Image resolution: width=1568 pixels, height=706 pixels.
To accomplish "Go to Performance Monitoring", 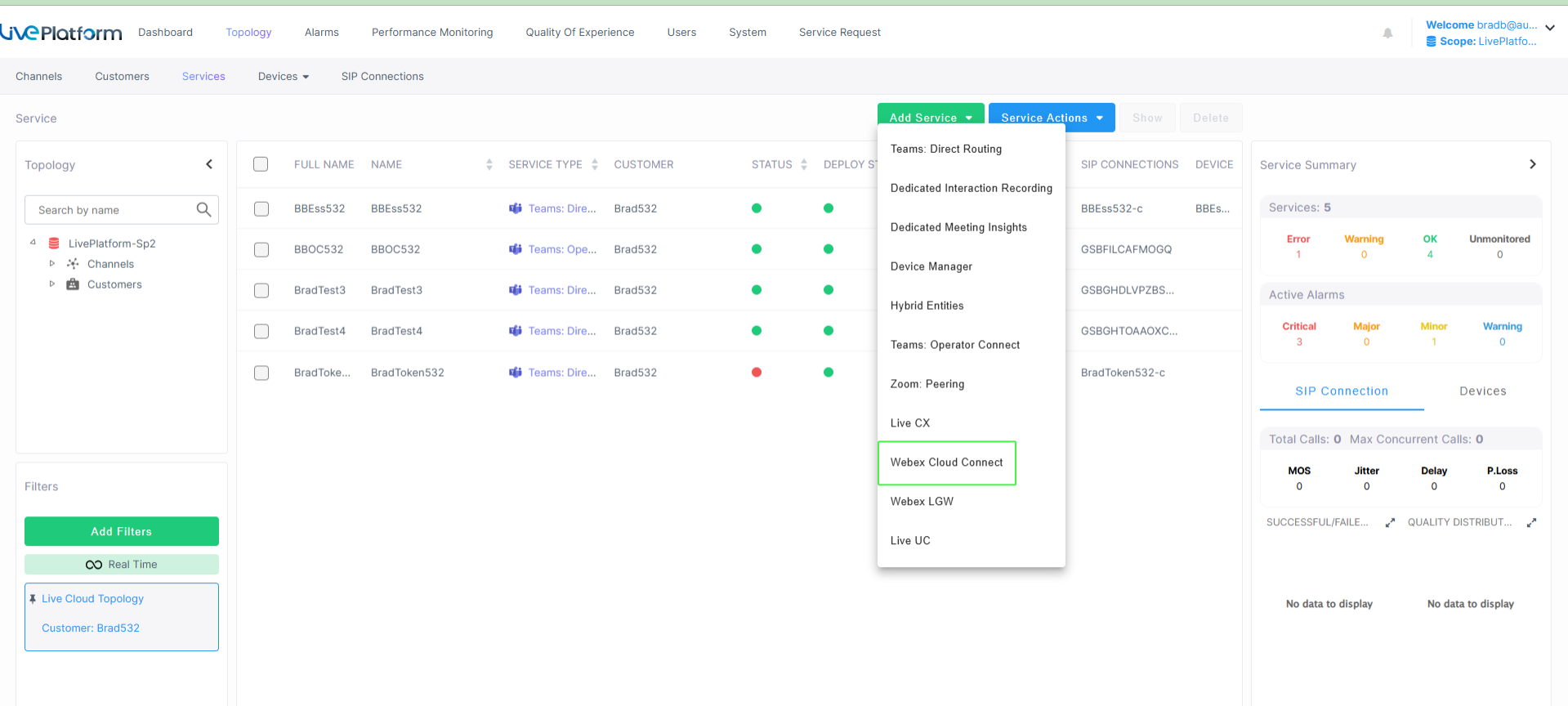I will 432,33.
